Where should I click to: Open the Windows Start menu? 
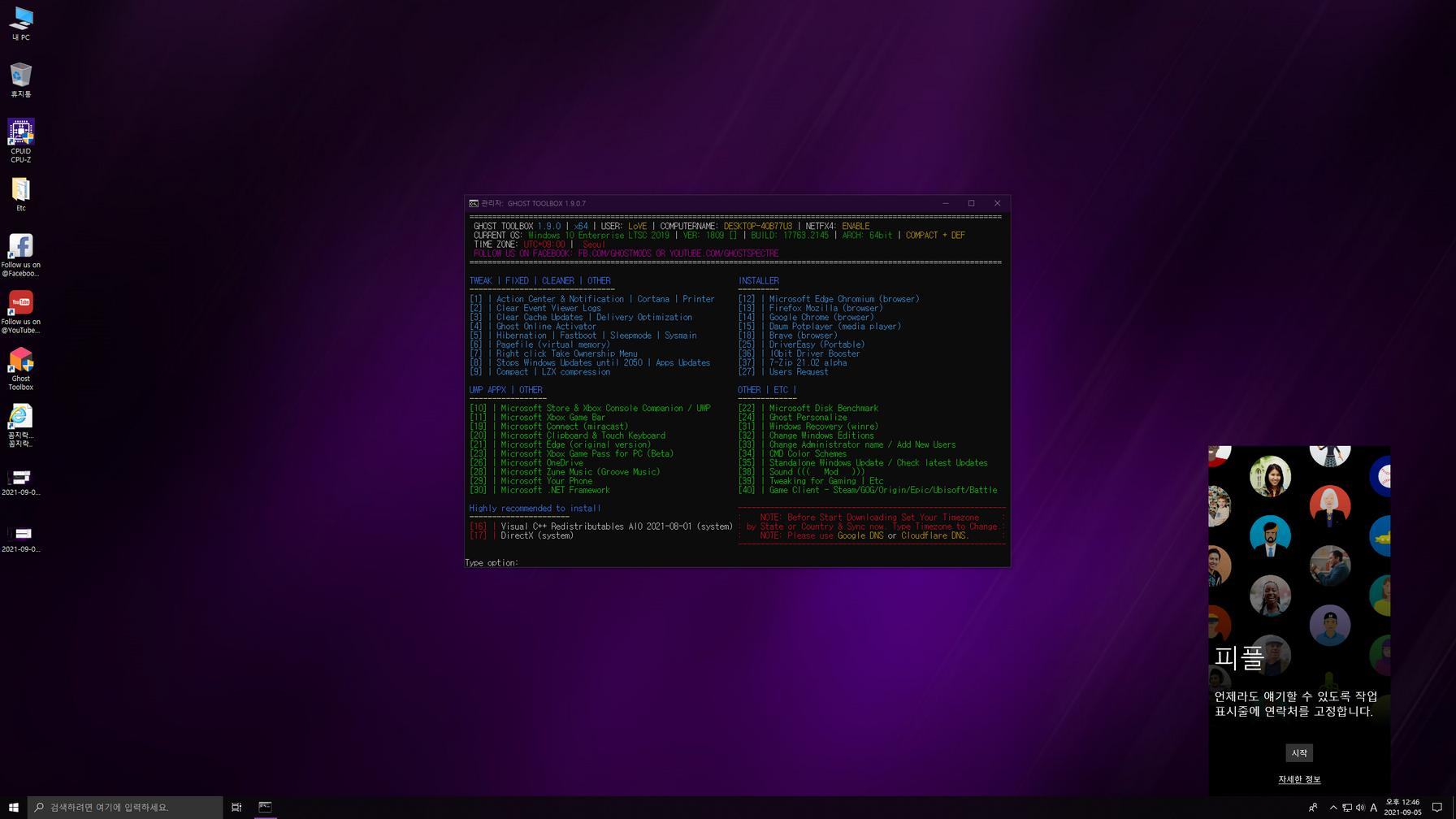[13, 807]
